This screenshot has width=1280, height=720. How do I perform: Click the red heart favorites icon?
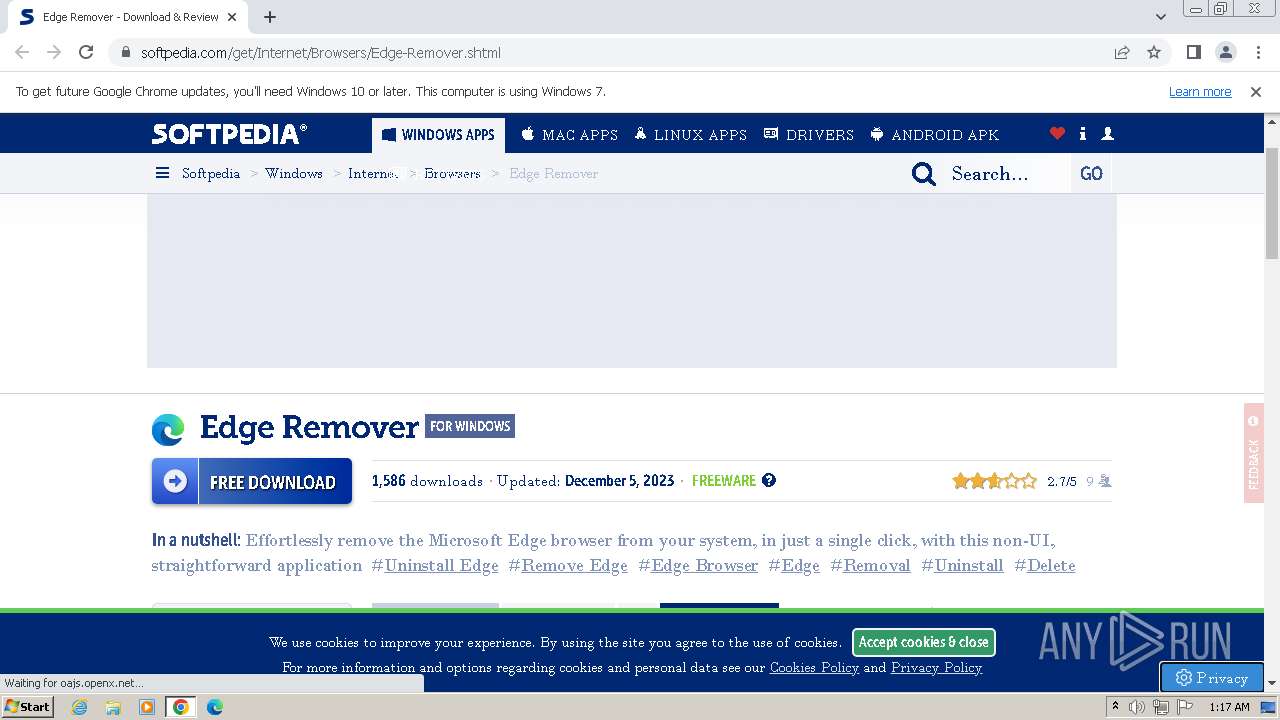[1057, 133]
